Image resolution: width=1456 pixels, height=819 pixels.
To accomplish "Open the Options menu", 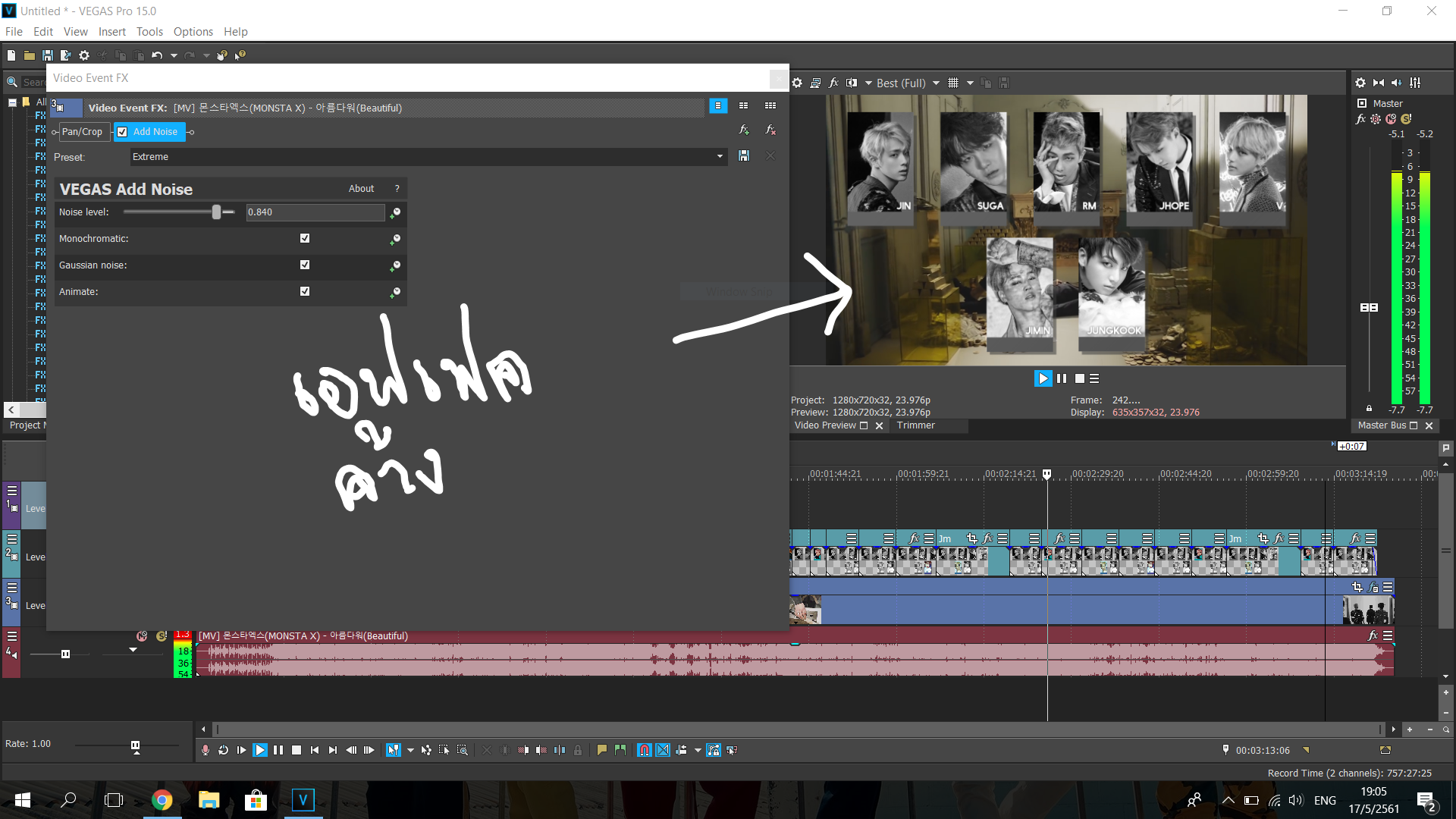I will [x=193, y=32].
